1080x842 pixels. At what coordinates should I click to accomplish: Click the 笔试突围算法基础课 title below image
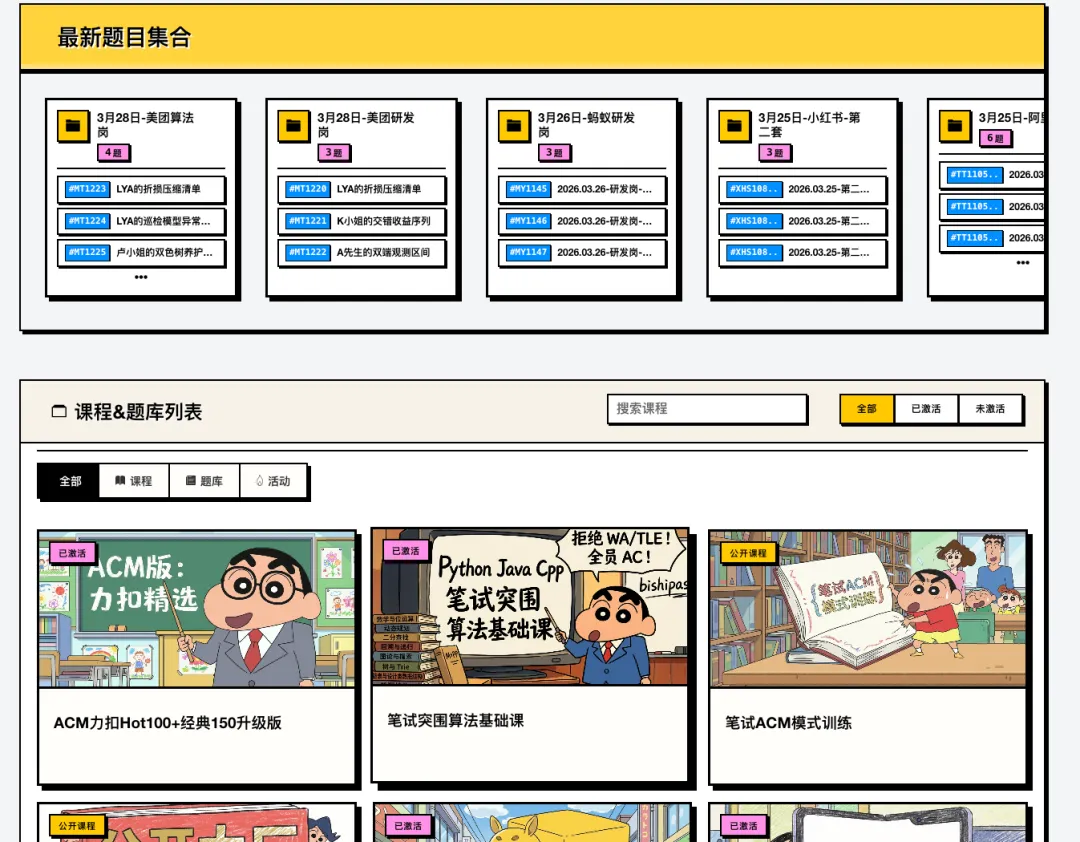point(455,721)
